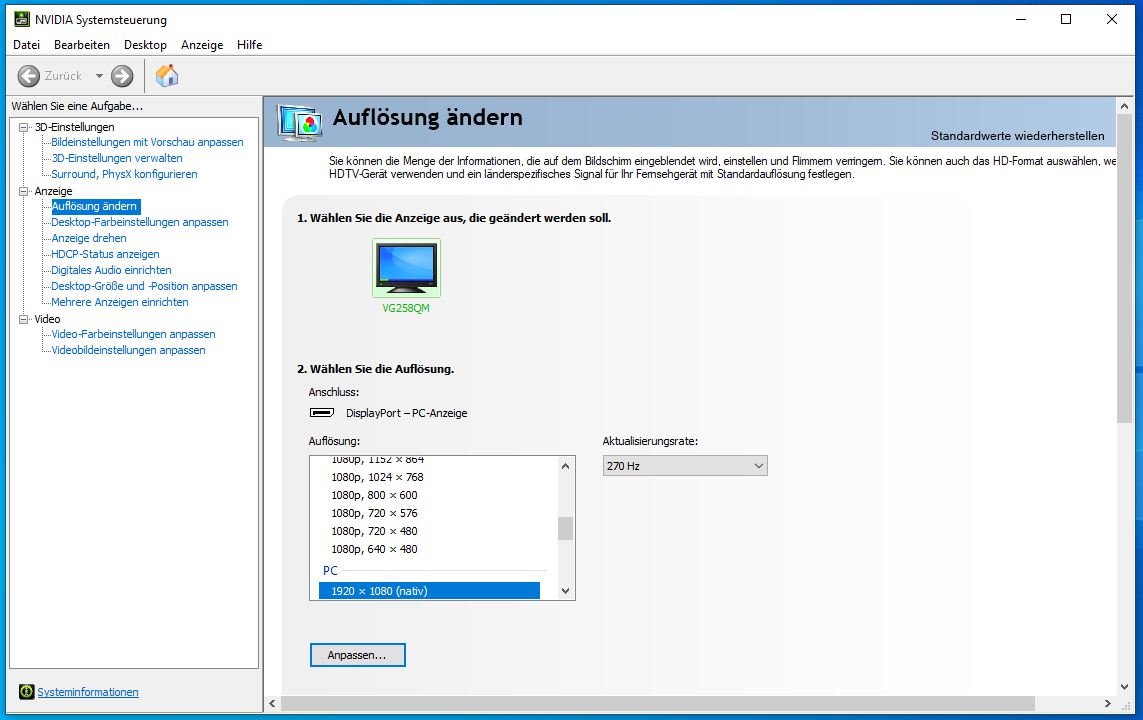1143x720 pixels.
Task: Open 3D-Einstellungen verwalten
Action: click(117, 158)
